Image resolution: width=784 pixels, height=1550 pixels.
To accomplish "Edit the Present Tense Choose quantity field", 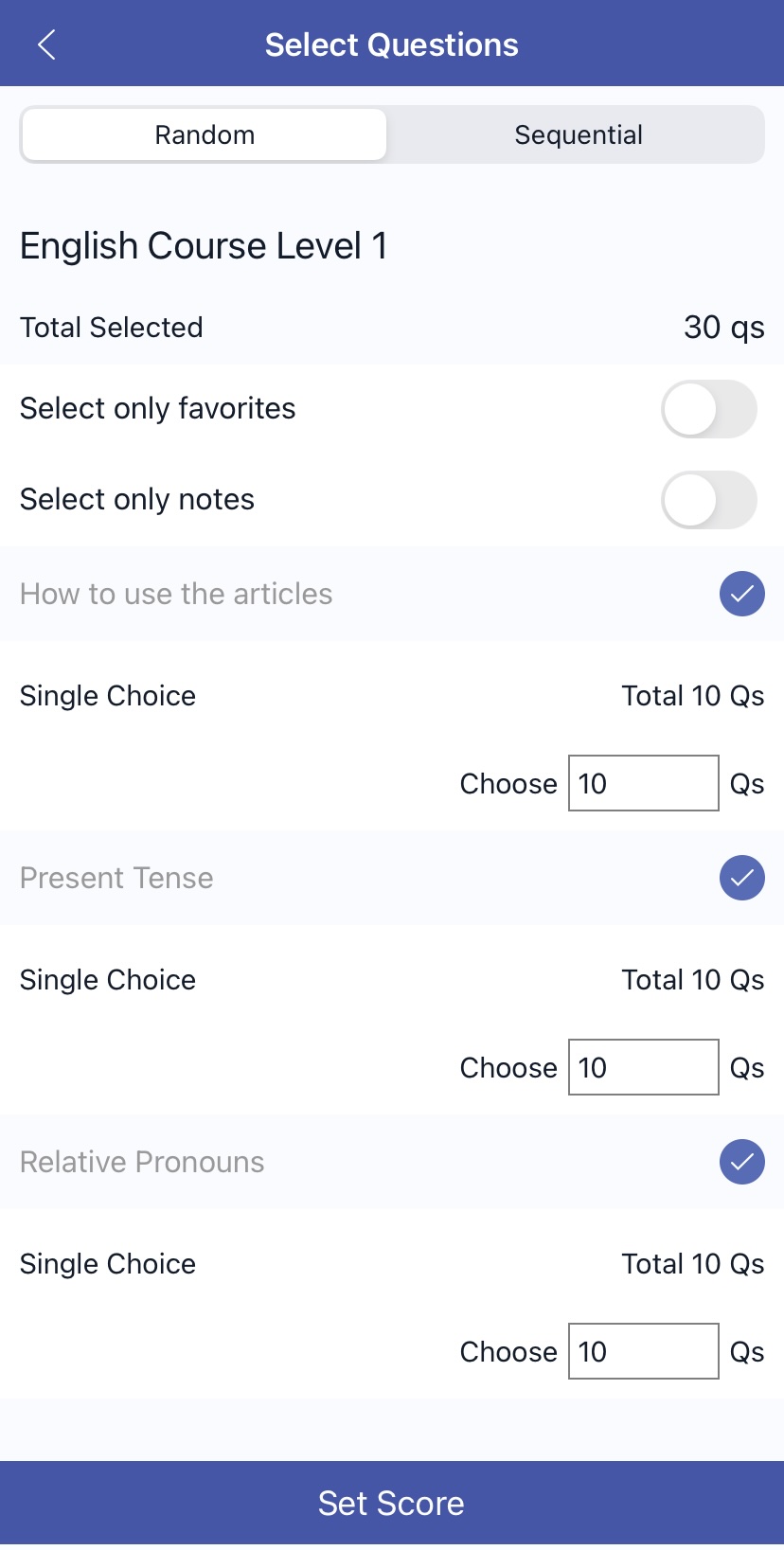I will [643, 1067].
